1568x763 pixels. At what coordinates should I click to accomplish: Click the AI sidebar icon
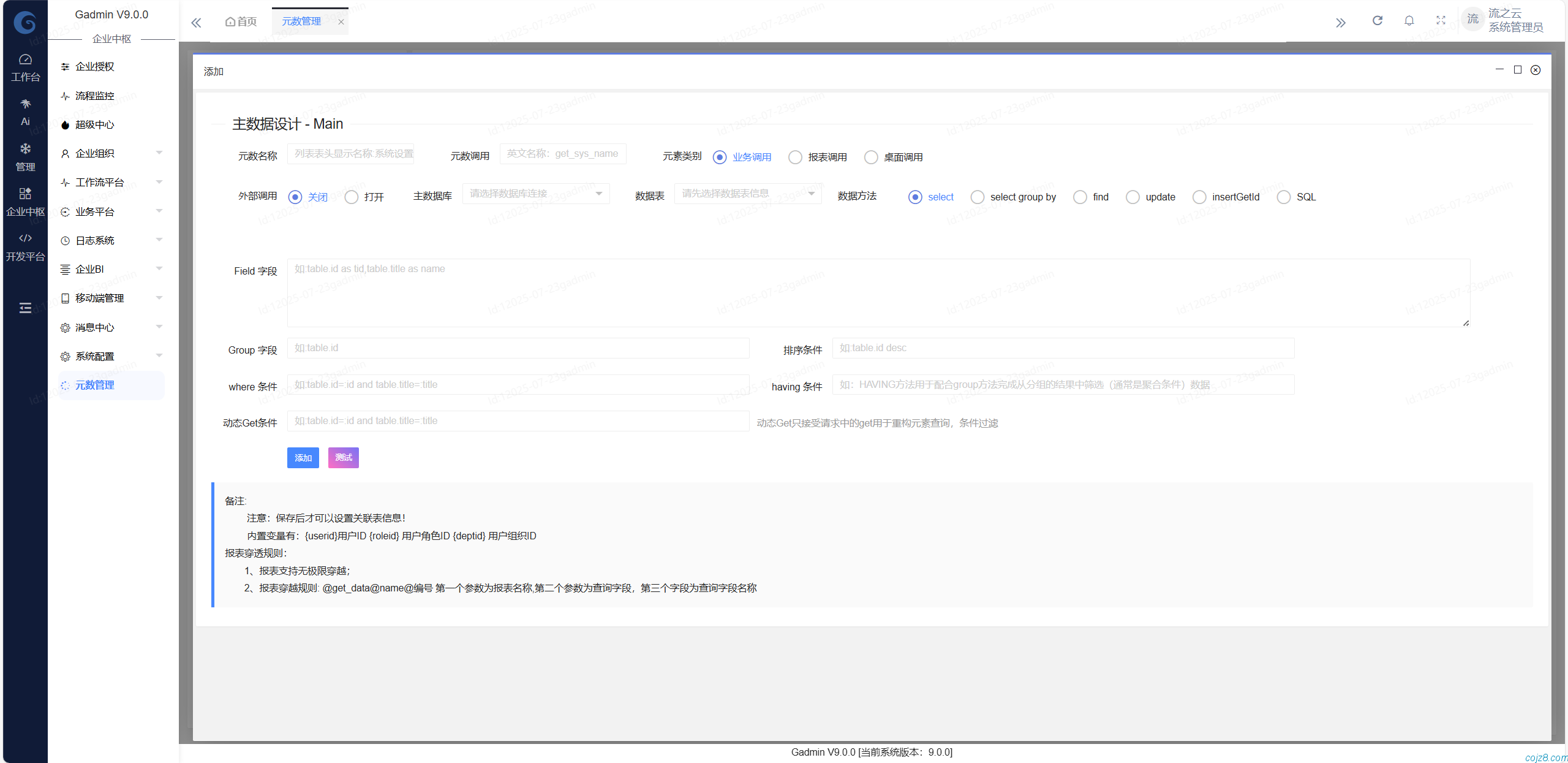[25, 112]
